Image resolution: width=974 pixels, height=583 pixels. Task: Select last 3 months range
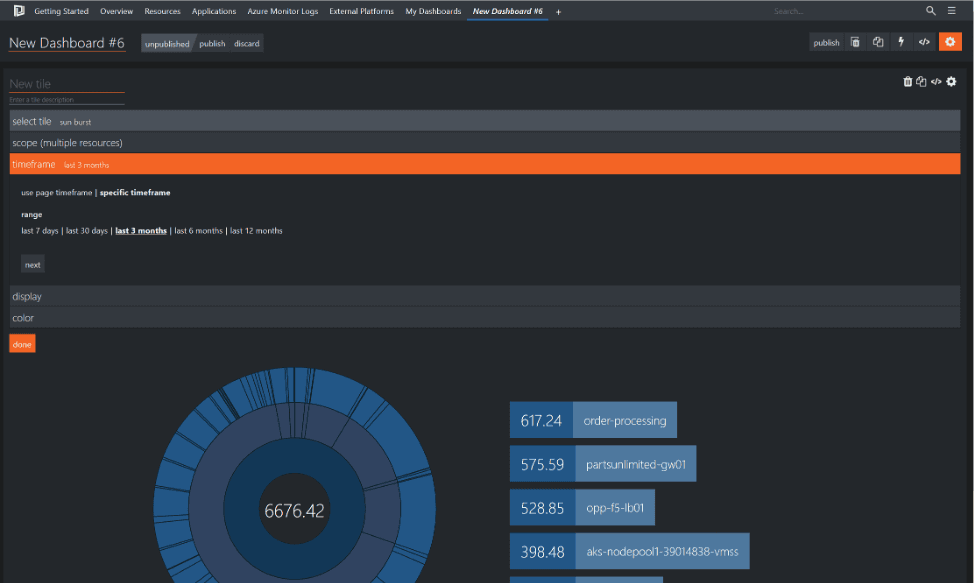pyautogui.click(x=141, y=230)
